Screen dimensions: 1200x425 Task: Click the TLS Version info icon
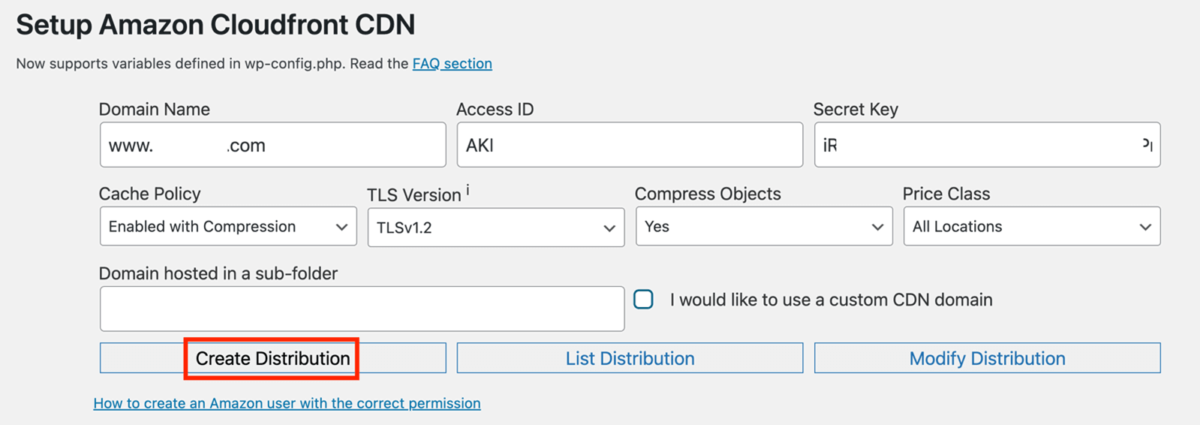(468, 190)
